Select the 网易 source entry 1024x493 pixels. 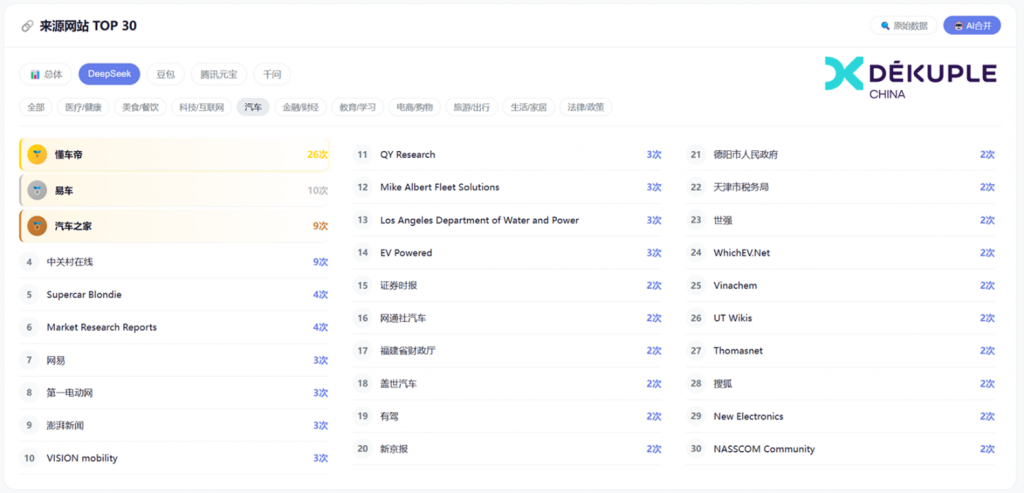pyautogui.click(x=174, y=360)
